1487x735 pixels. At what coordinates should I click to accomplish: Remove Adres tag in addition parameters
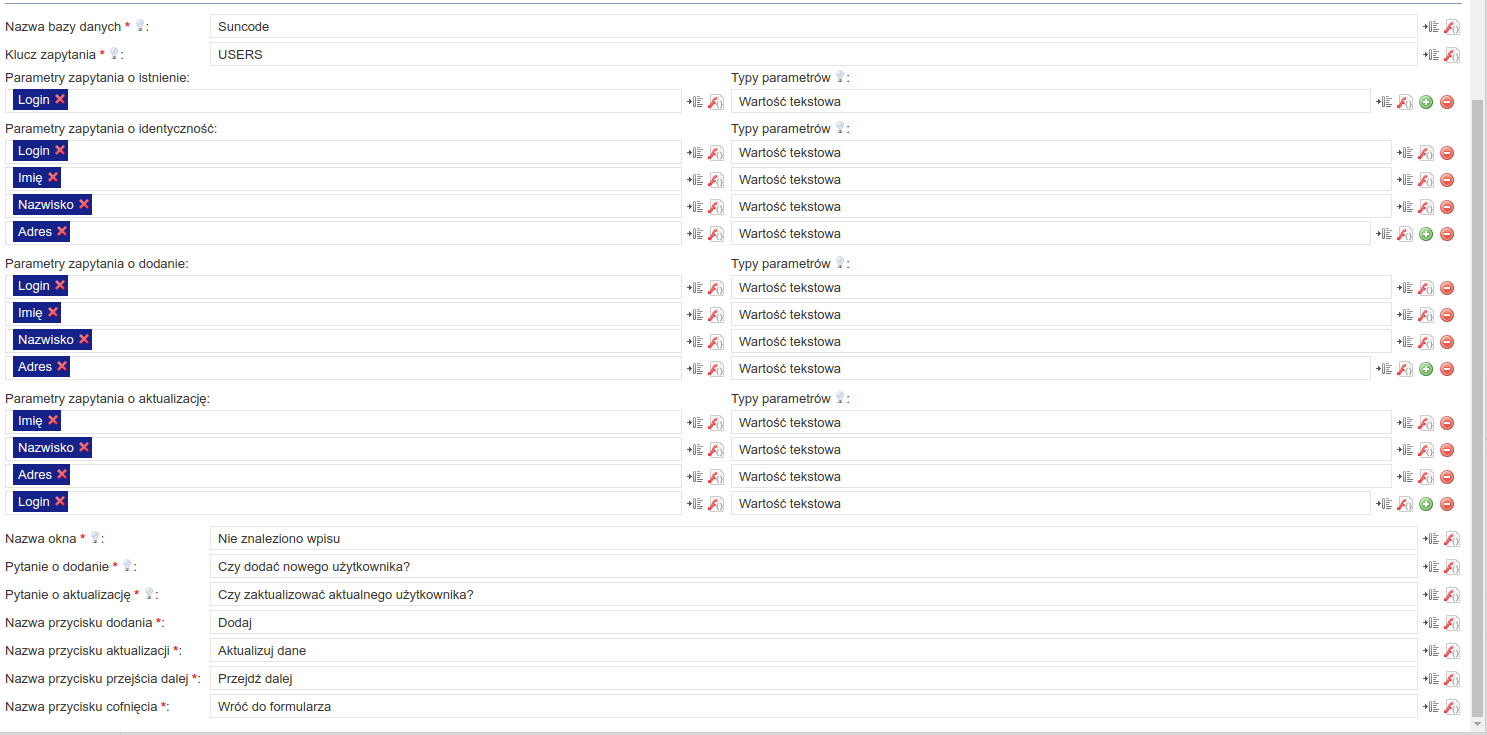(x=62, y=366)
